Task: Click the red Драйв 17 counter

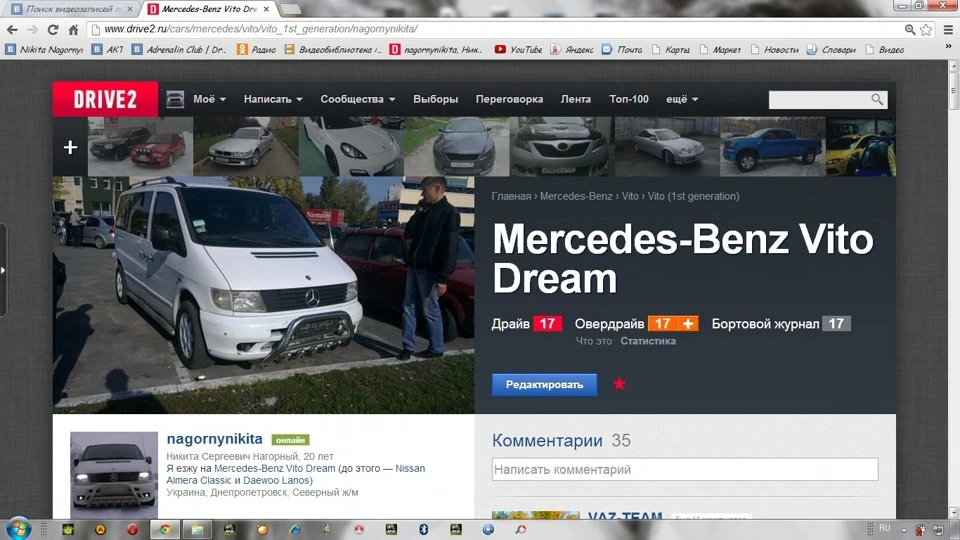Action: point(547,323)
